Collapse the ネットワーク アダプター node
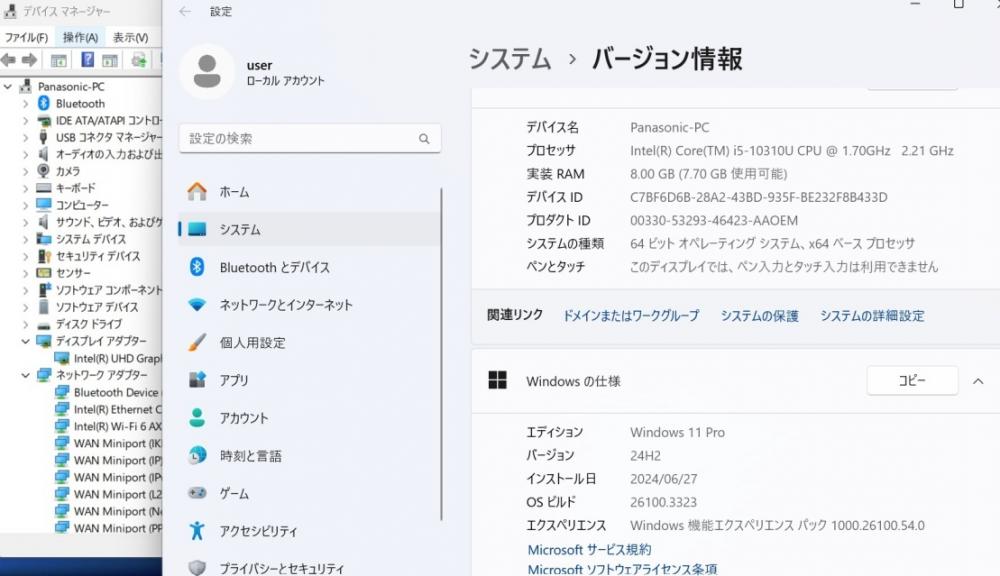 point(26,374)
